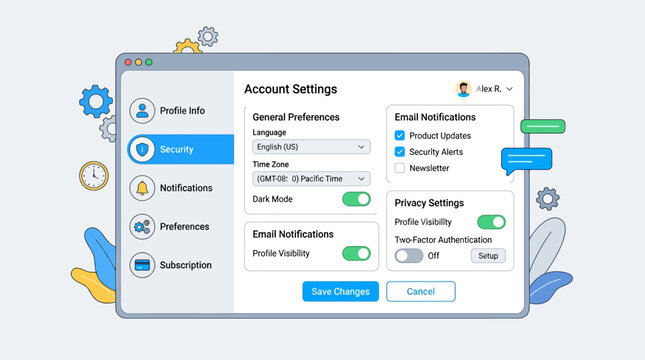The width and height of the screenshot is (645, 360).
Task: Click the Dark Mode label
Action: [272, 199]
